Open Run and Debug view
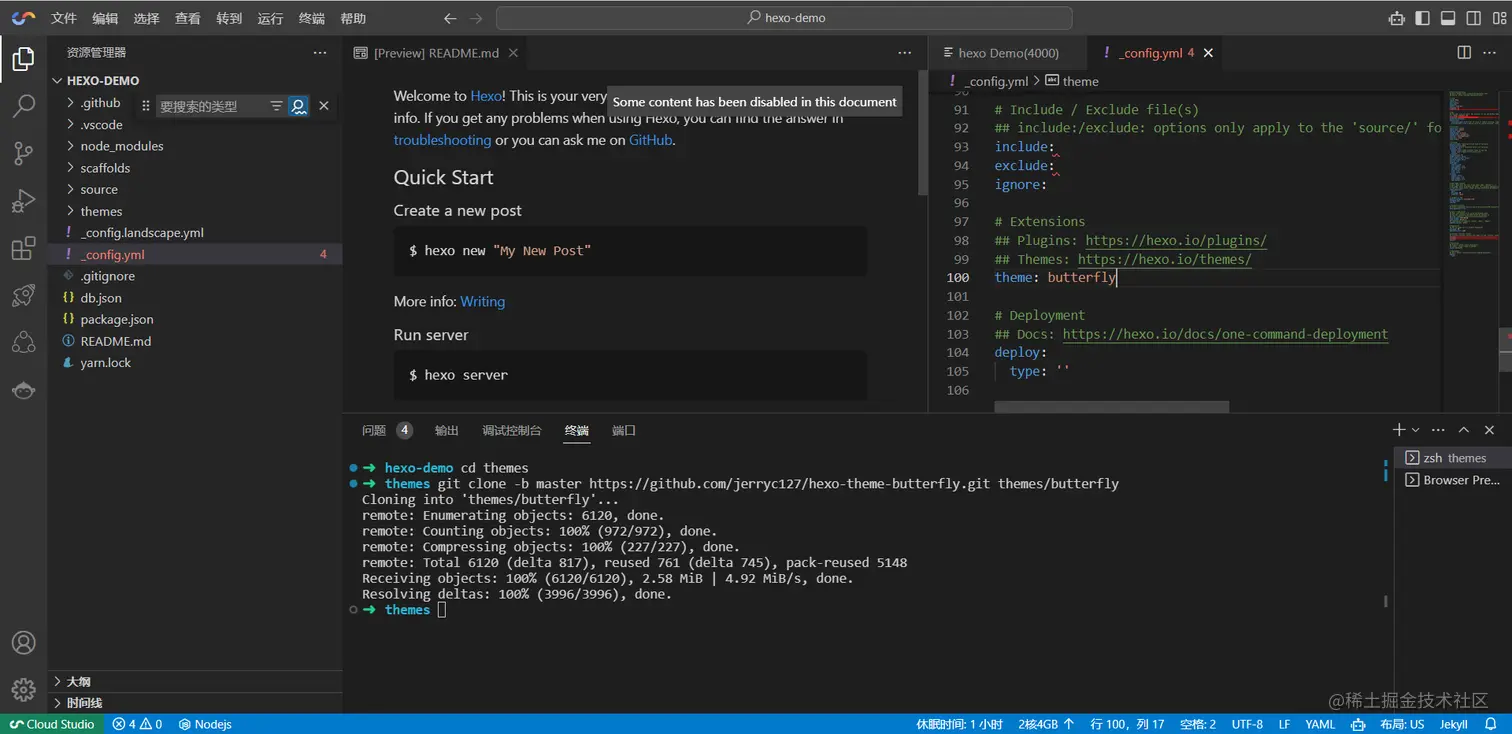The image size is (1512, 734). point(23,200)
